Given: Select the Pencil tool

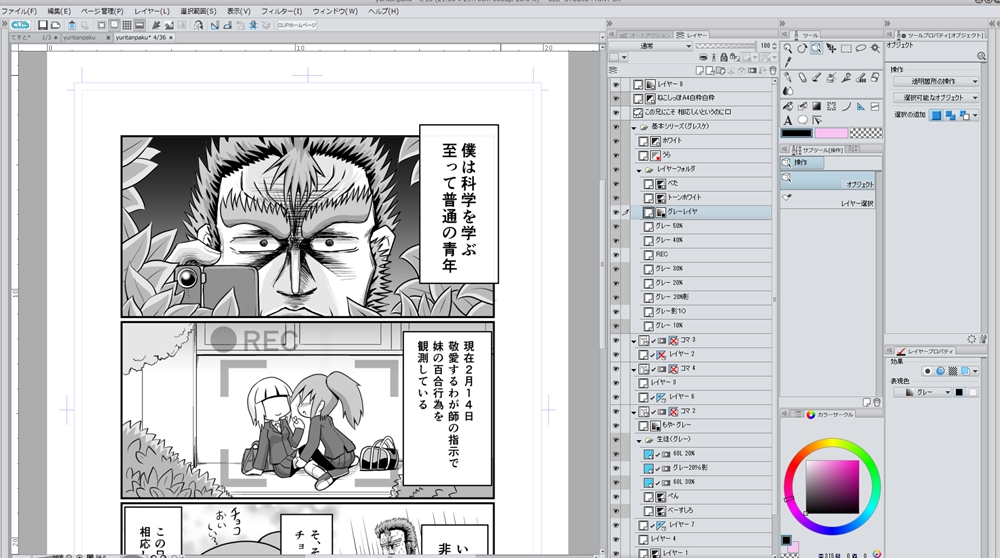Looking at the screenshot, I should (802, 77).
